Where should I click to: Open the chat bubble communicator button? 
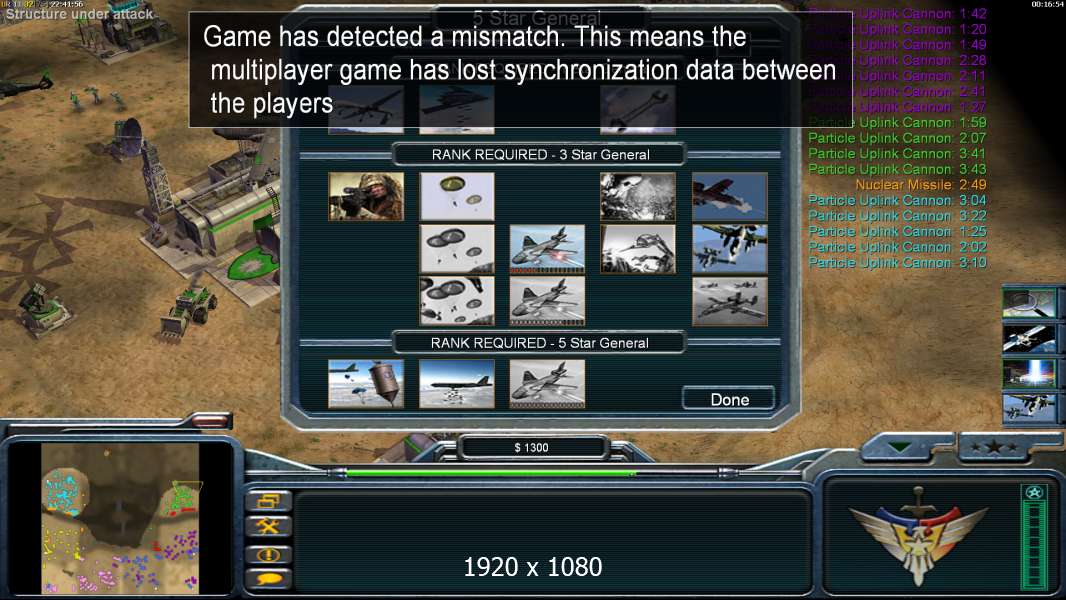pyautogui.click(x=269, y=579)
